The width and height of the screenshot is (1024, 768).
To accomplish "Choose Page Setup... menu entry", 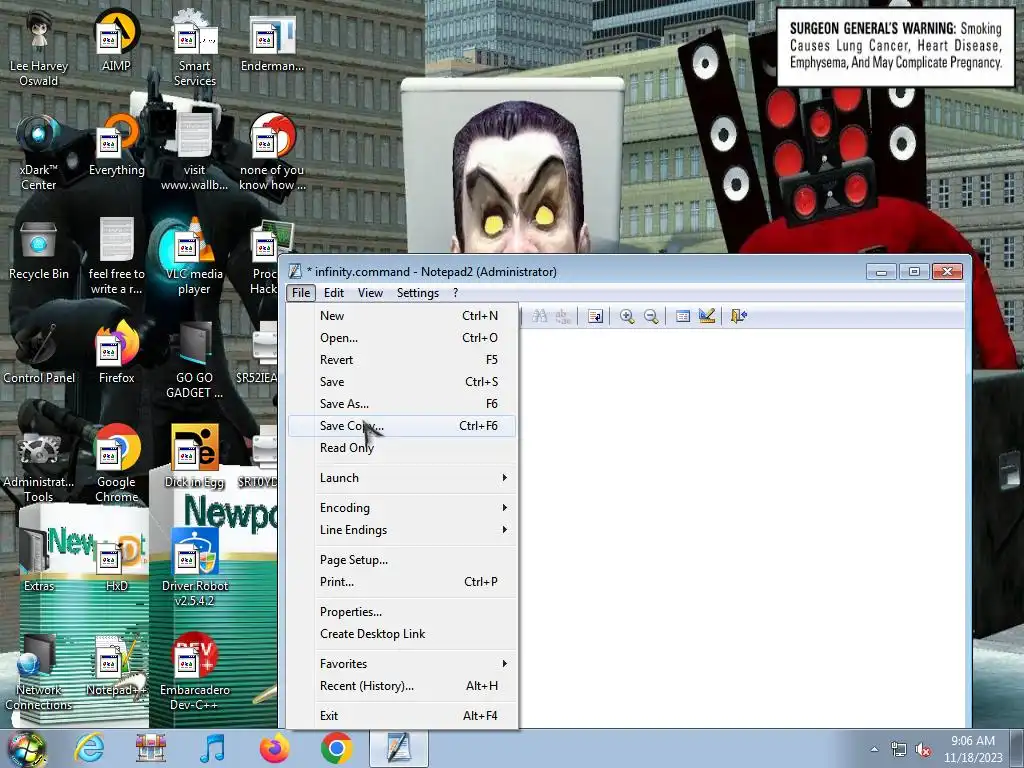I will tap(401, 560).
